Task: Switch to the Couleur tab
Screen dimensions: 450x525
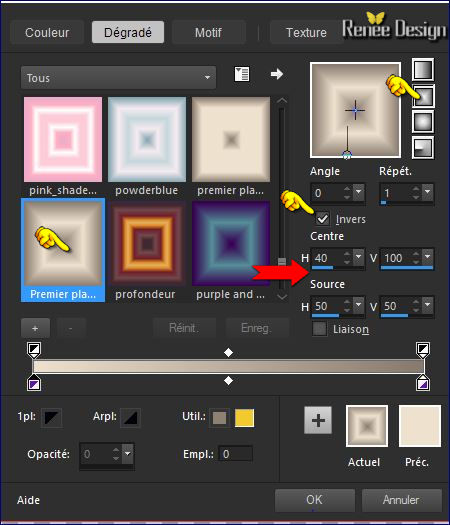Action: tap(47, 32)
